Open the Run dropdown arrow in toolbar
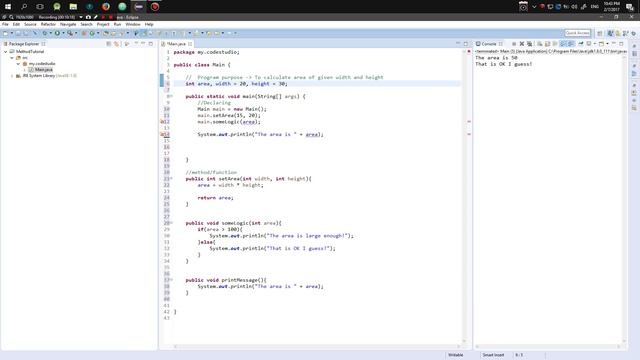 (63, 33)
